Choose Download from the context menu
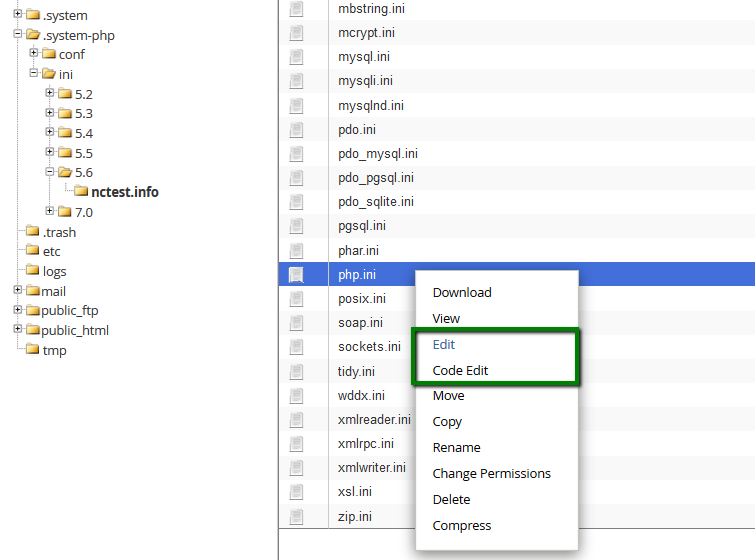 [462, 292]
